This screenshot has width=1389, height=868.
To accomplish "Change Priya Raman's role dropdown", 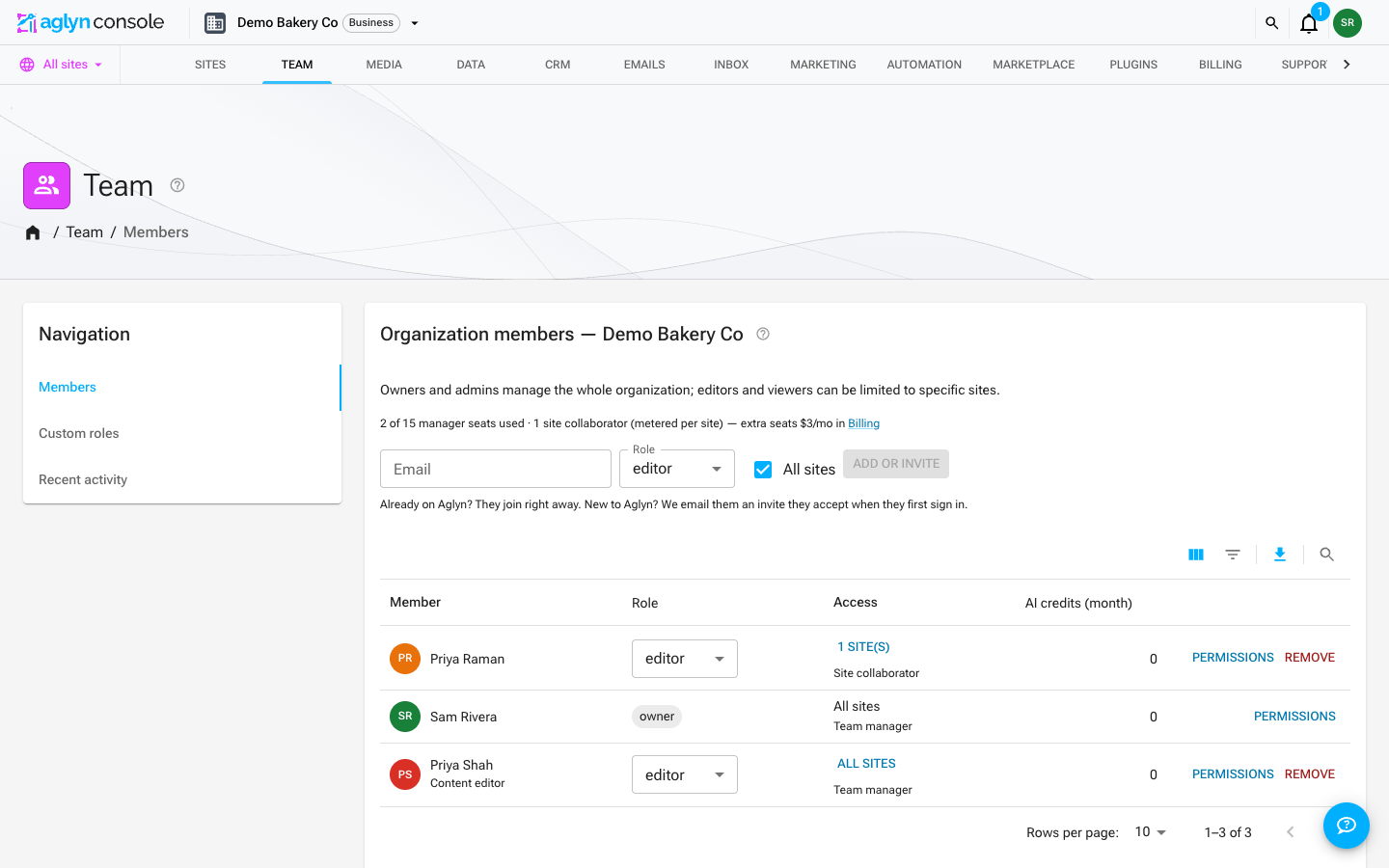I will (x=685, y=659).
